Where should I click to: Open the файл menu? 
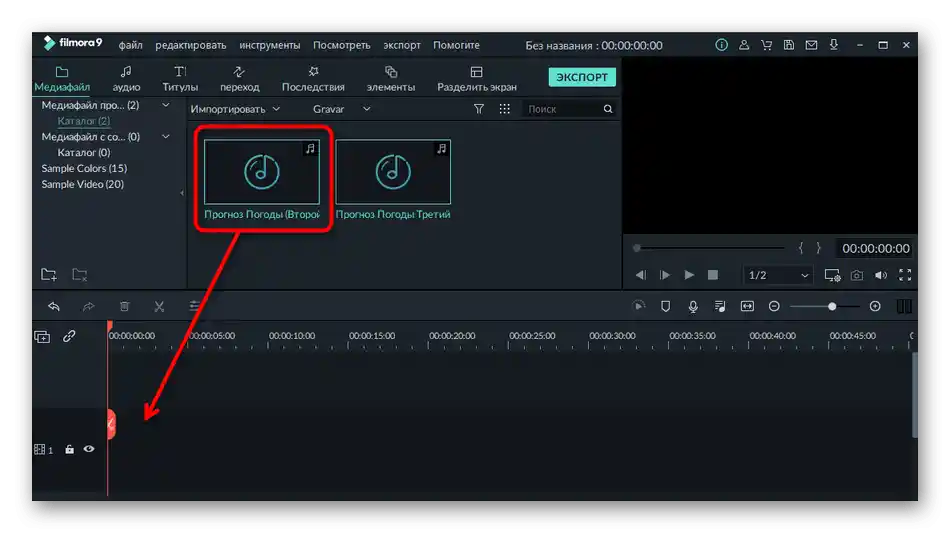(130, 45)
